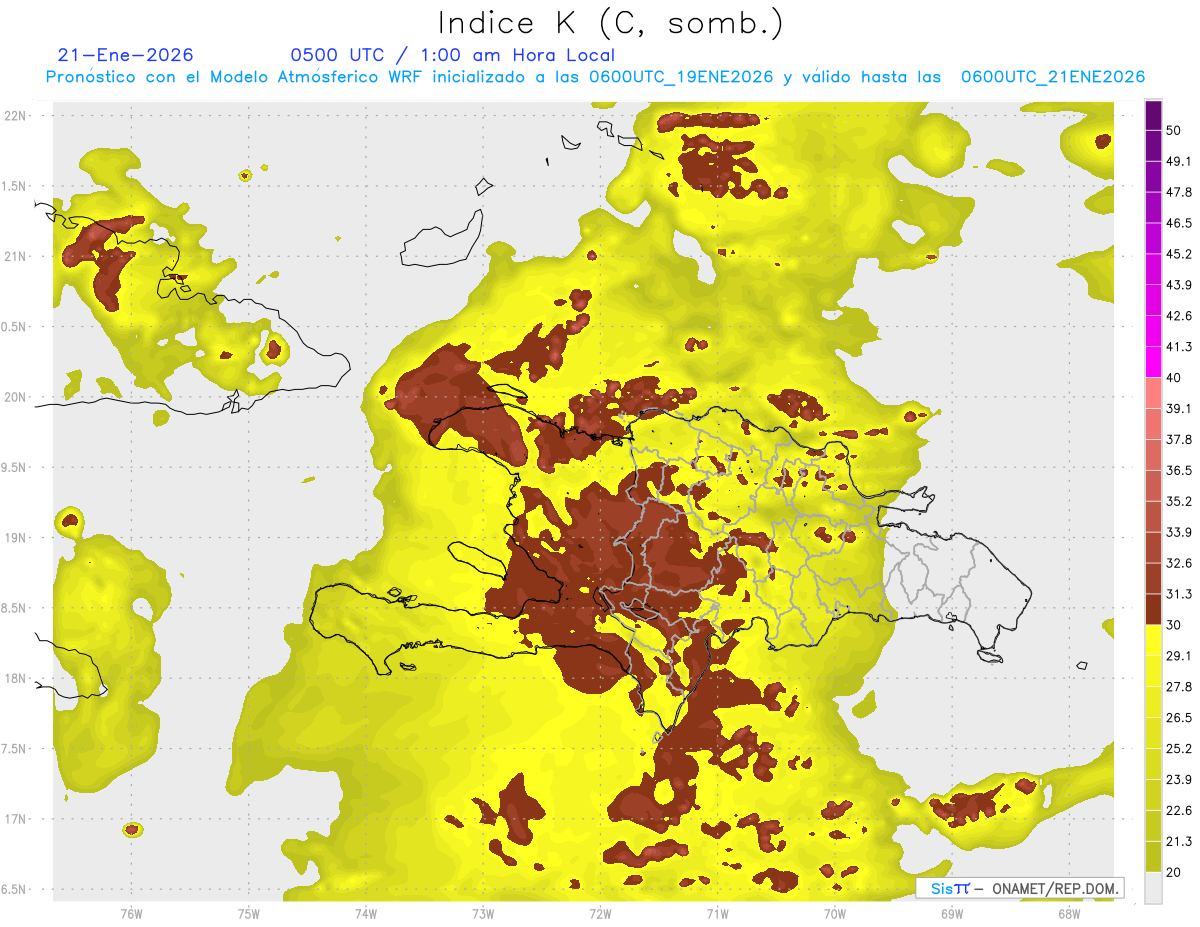Click the "22N" latitude axis label
Screen dimensions: 1200x927
(x=16, y=116)
